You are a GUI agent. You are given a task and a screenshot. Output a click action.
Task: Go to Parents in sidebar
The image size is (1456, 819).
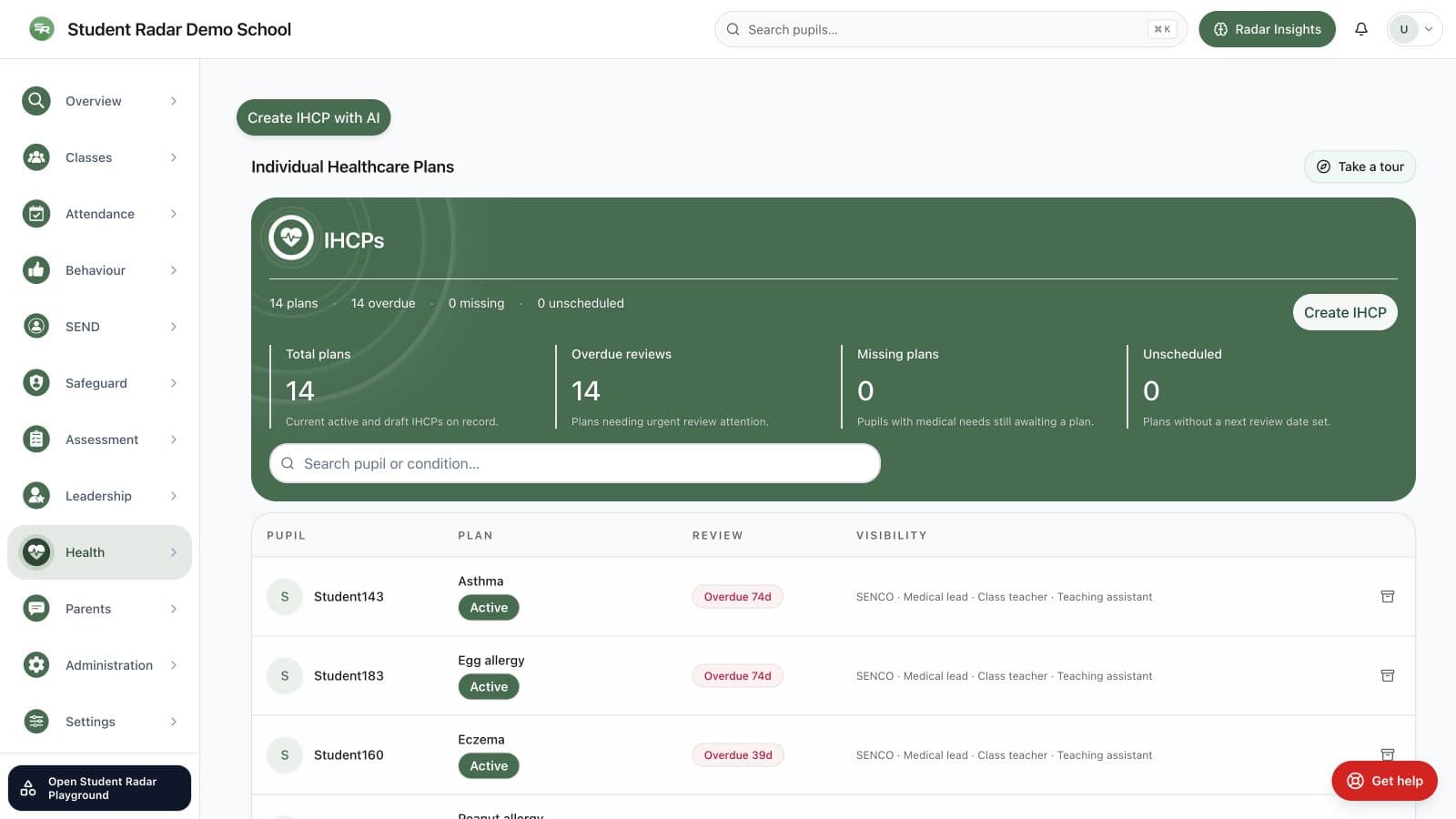99,609
